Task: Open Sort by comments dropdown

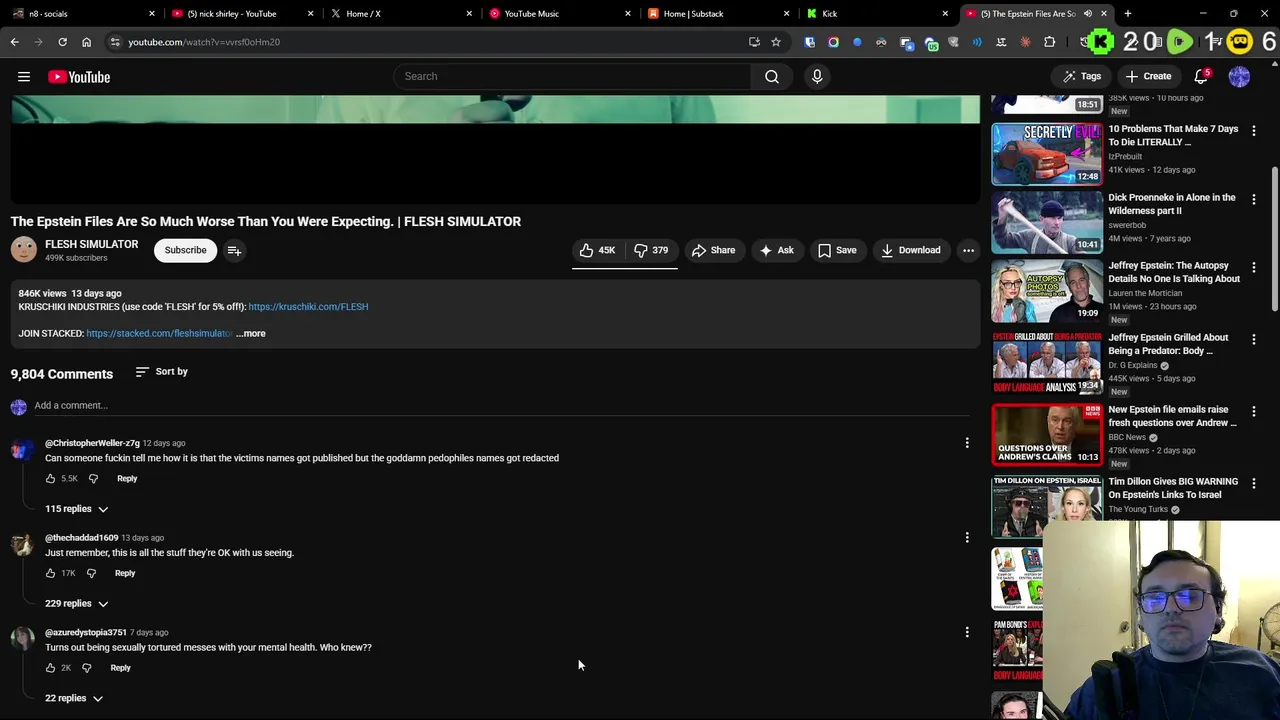Action: 161,372
